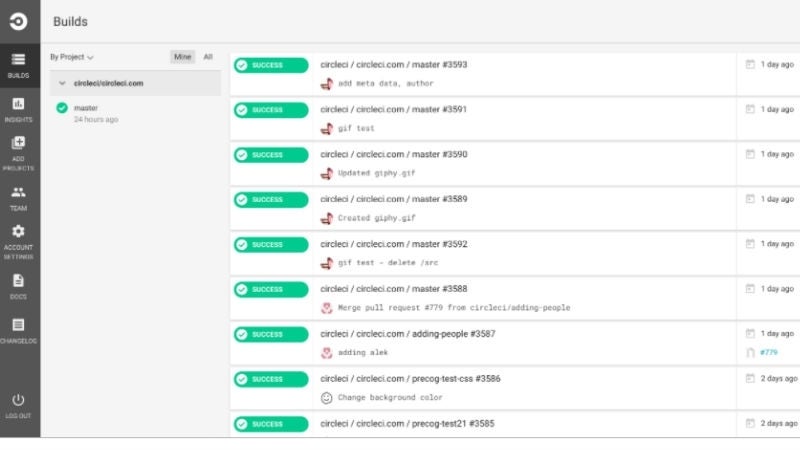Click commit message 'Created giphy.gif'
This screenshot has width=800, height=450.
click(x=377, y=218)
